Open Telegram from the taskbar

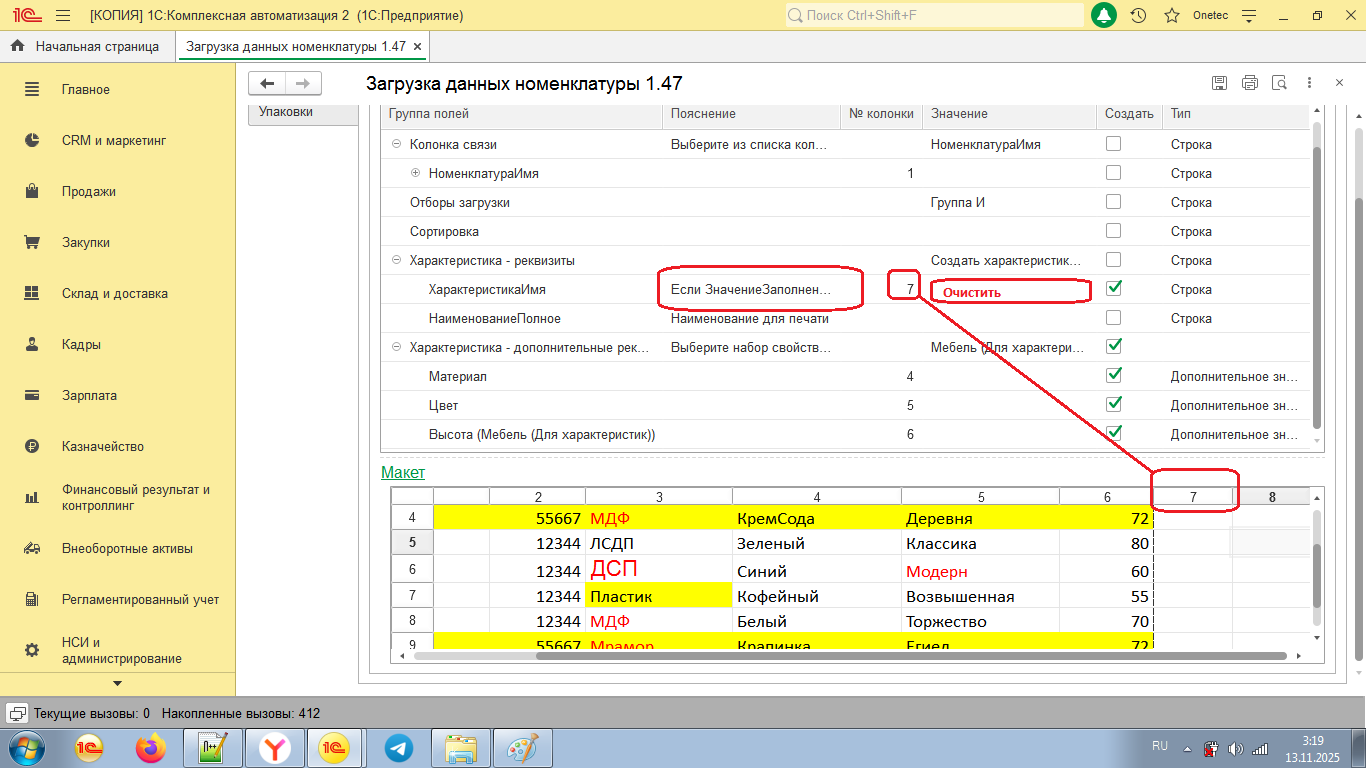coord(399,748)
